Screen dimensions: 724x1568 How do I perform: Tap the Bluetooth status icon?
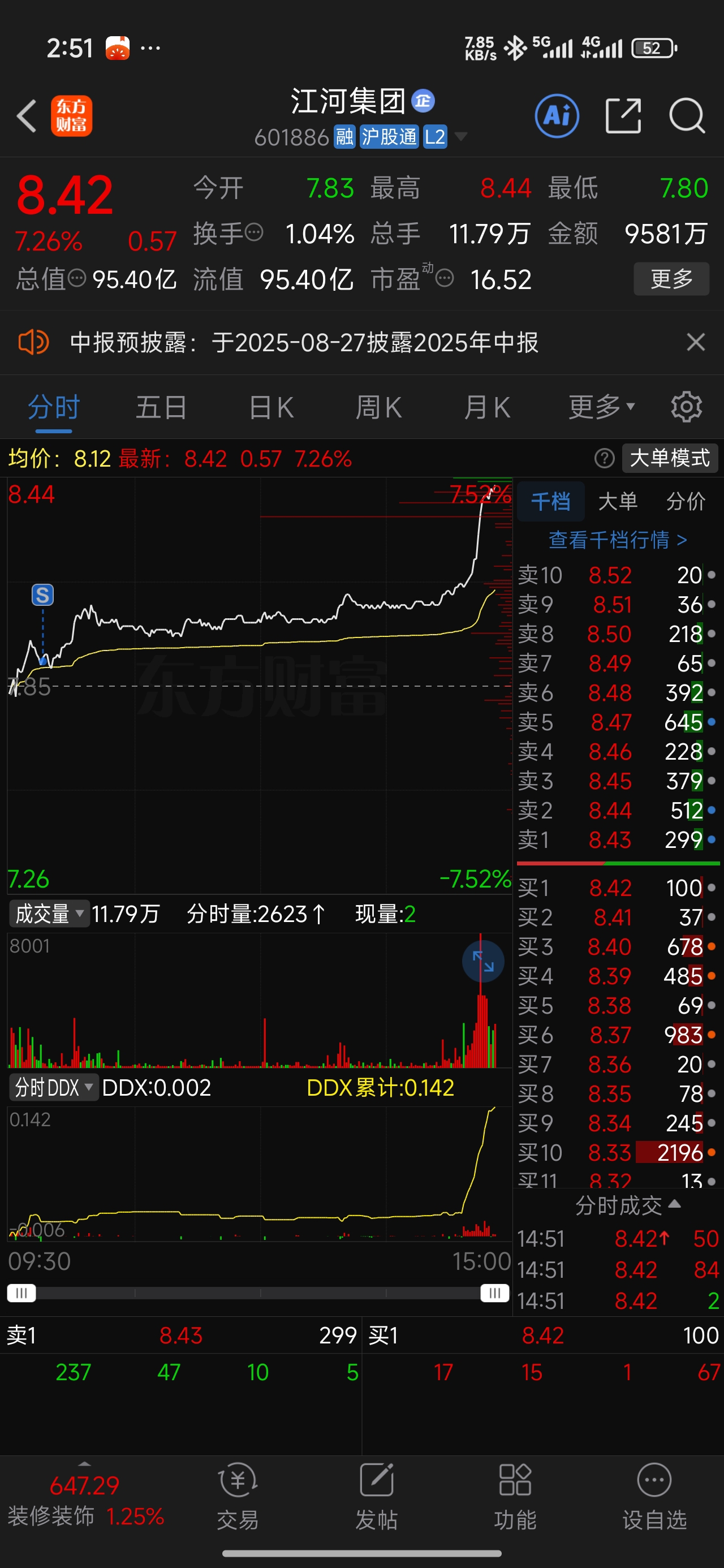click(515, 48)
